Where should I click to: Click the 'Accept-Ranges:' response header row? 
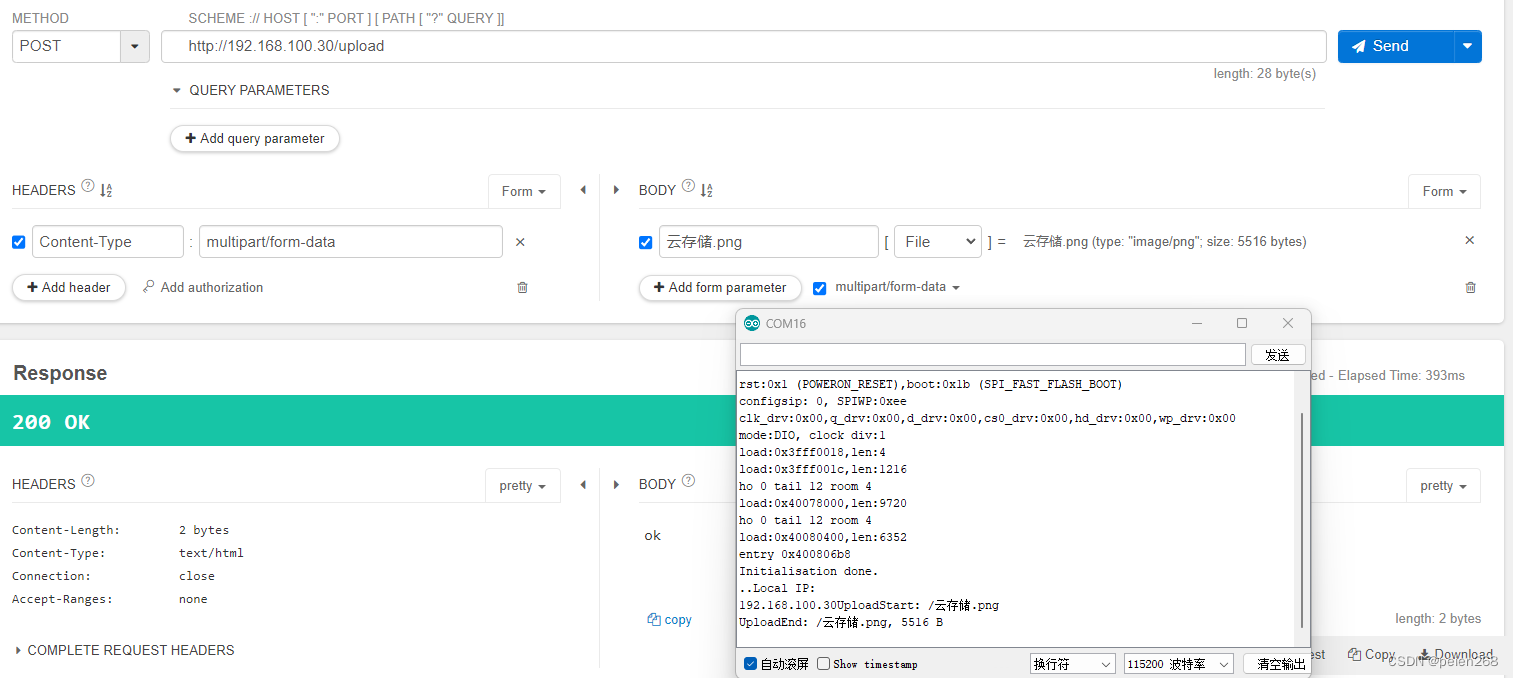click(110, 599)
